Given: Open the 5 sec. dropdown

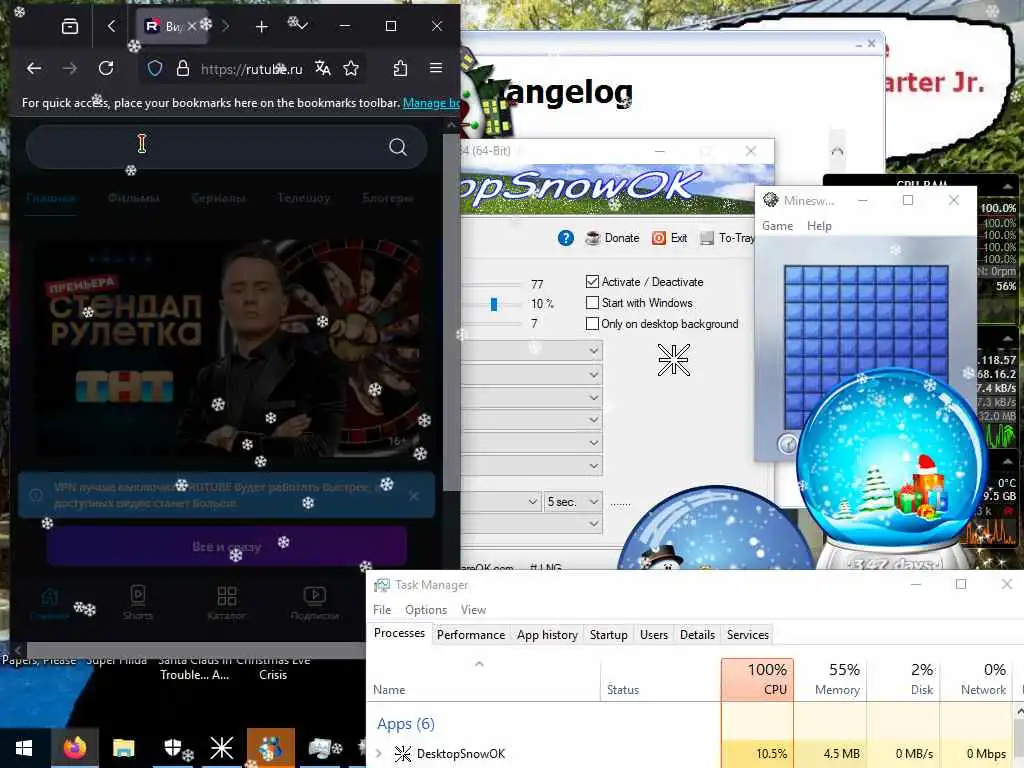Looking at the screenshot, I should [x=573, y=502].
